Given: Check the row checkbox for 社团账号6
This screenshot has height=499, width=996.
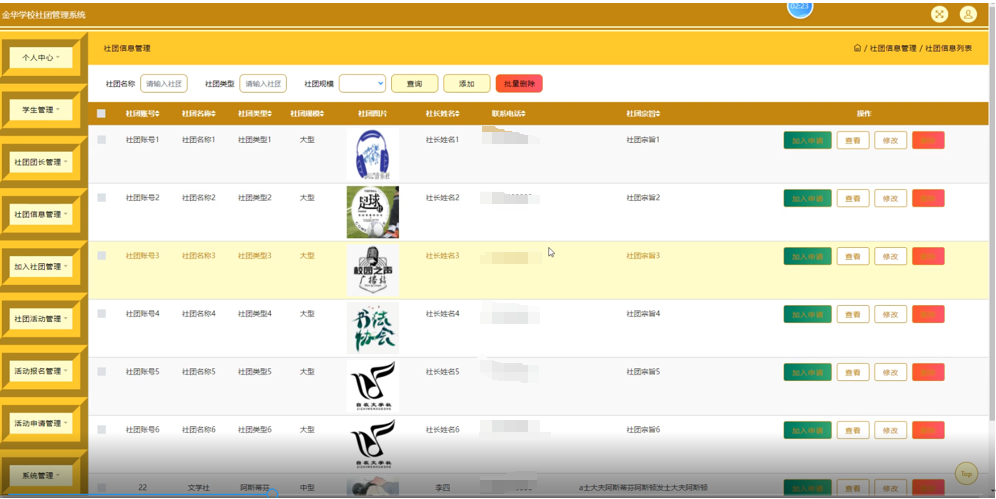Looking at the screenshot, I should 102,430.
